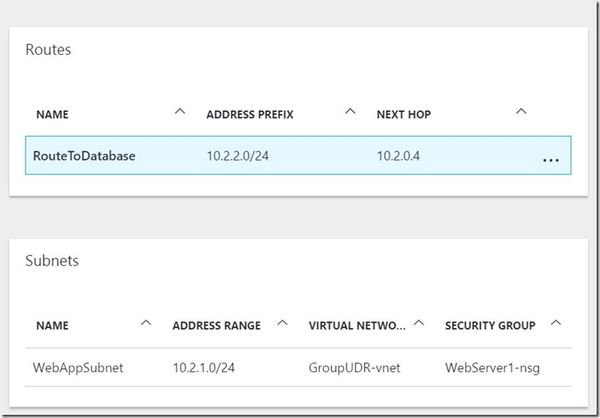Click sort caret beside NEXT HOP column
Image resolution: width=600 pixels, height=418 pixels.
click(x=520, y=111)
